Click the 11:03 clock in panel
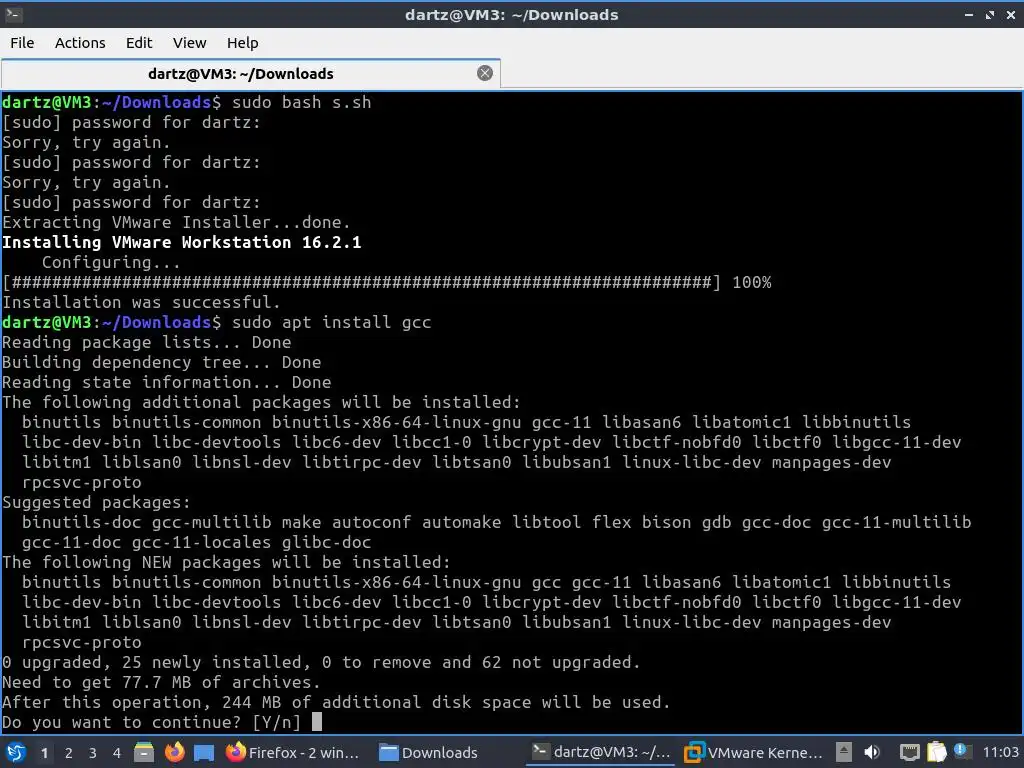 (x=1000, y=752)
